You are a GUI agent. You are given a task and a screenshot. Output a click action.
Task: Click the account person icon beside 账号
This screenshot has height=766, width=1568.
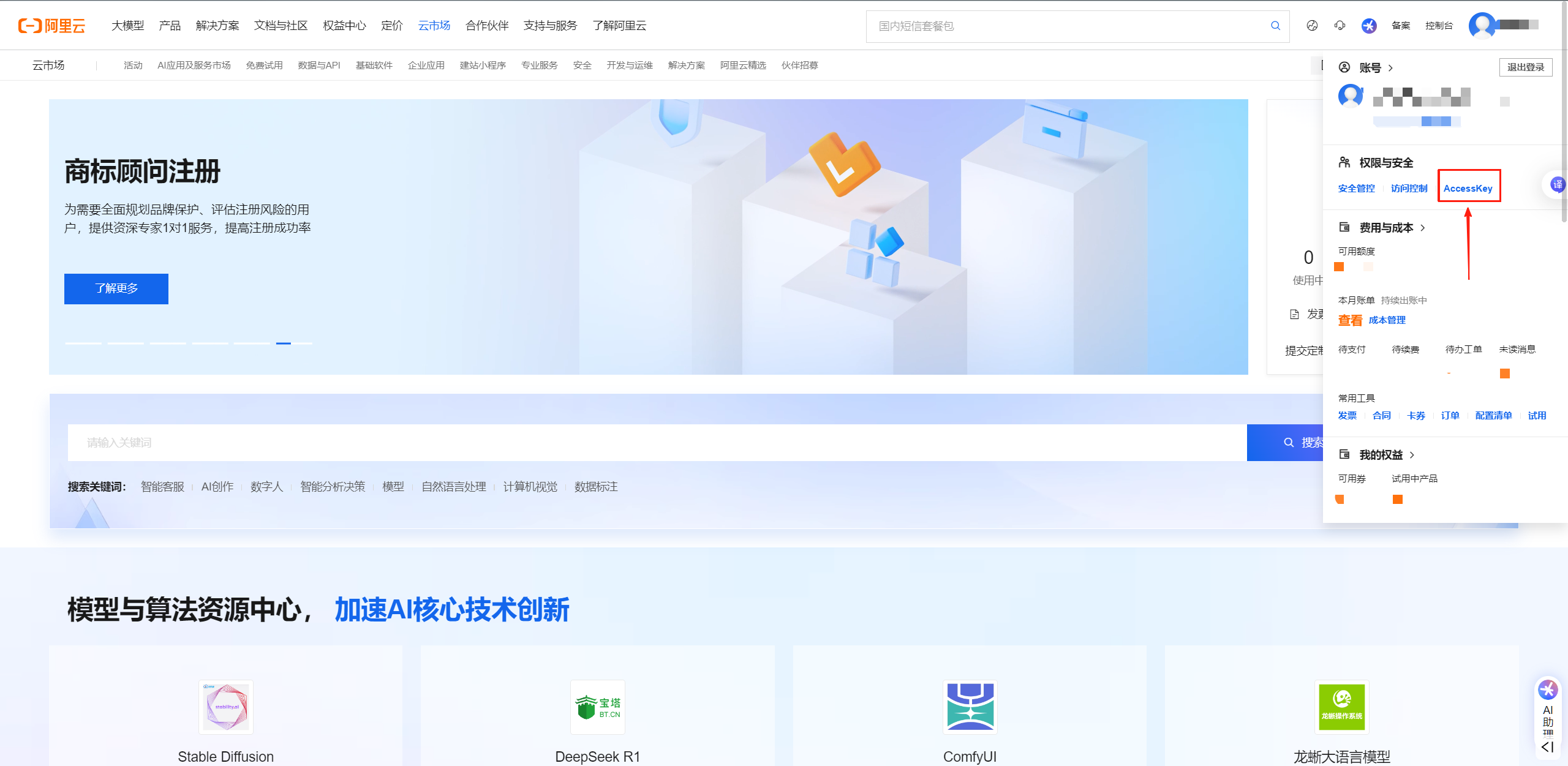[x=1344, y=67]
